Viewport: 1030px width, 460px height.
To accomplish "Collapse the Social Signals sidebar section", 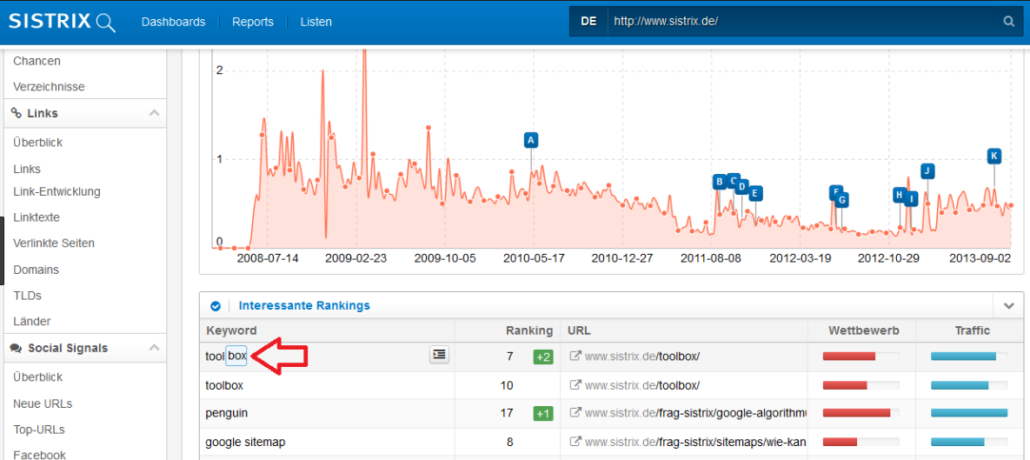I will (154, 348).
